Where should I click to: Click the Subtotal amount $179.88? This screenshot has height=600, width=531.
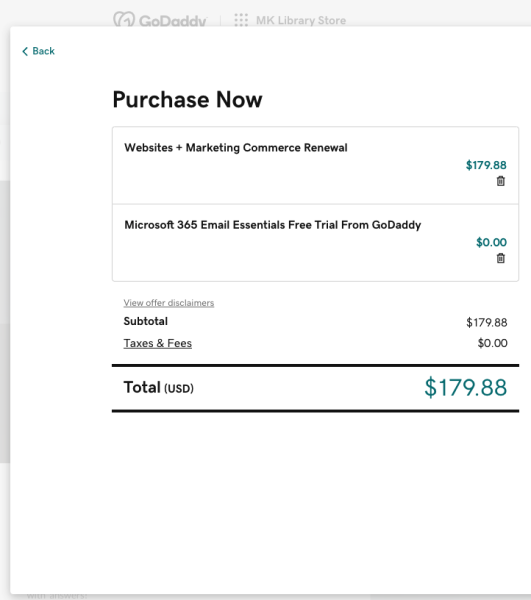click(487, 323)
